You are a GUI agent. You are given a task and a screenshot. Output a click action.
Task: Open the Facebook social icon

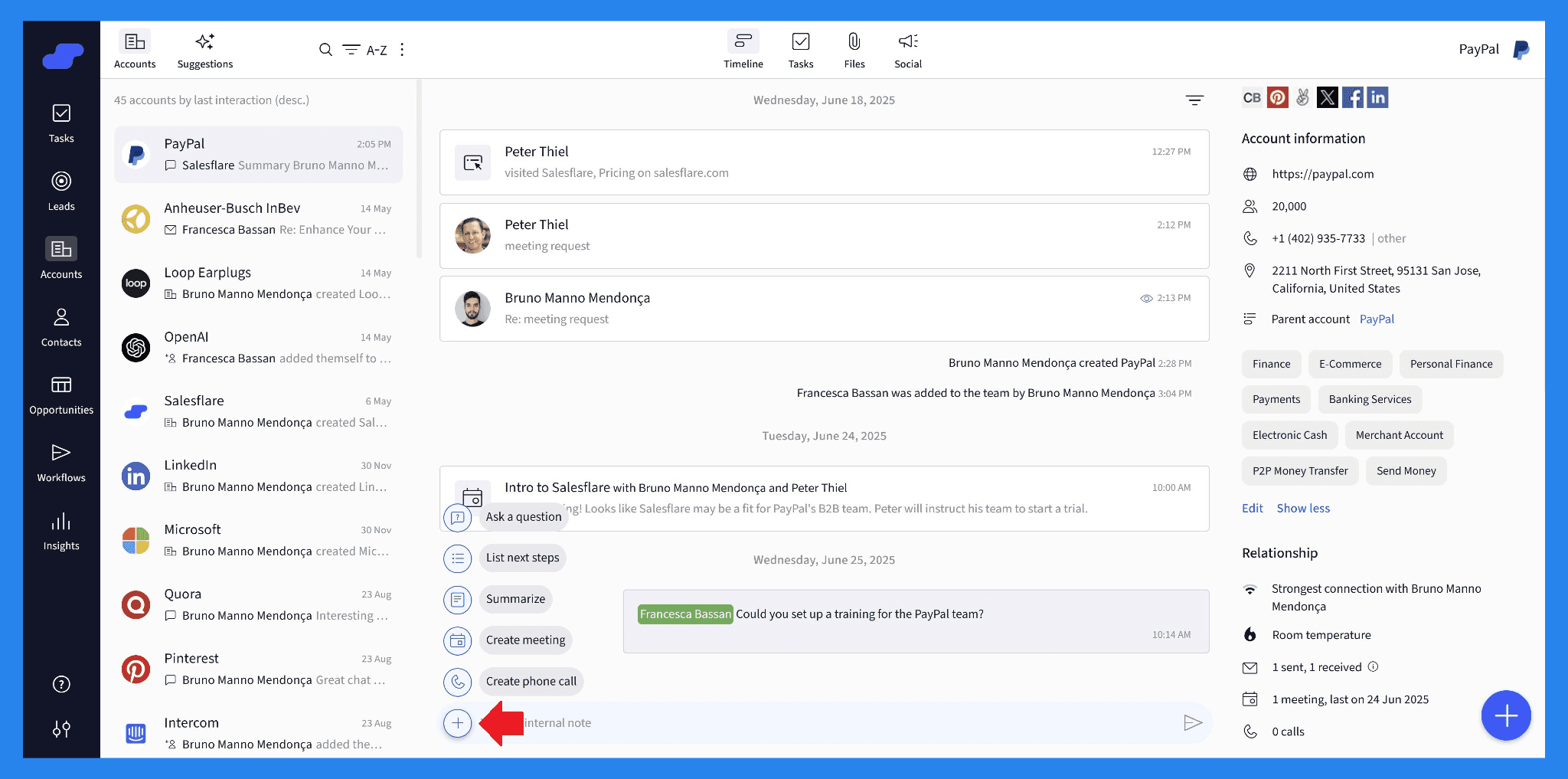[x=1353, y=97]
